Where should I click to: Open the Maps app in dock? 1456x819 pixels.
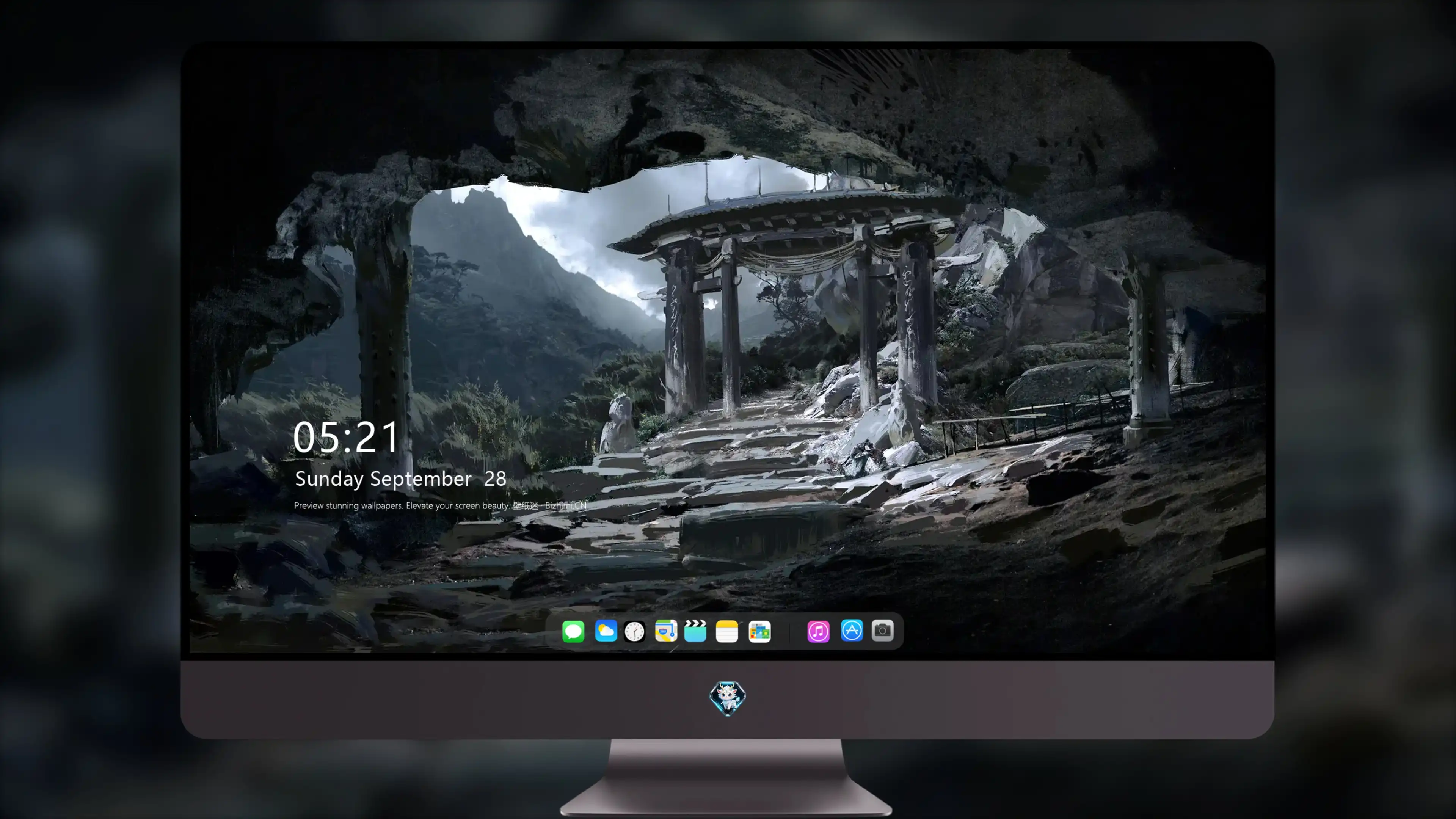[x=666, y=631]
